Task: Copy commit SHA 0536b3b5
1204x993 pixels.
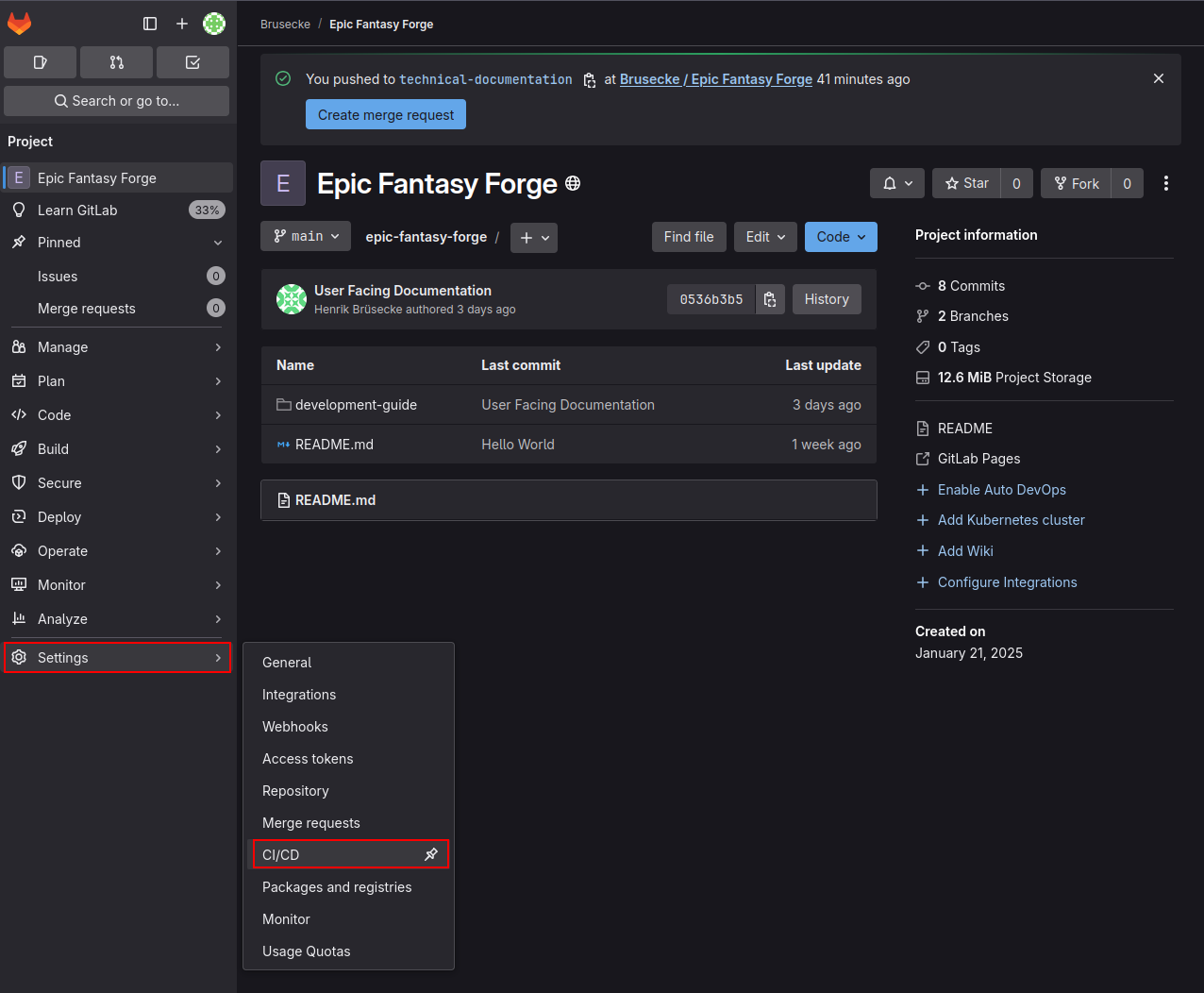Action: point(770,299)
